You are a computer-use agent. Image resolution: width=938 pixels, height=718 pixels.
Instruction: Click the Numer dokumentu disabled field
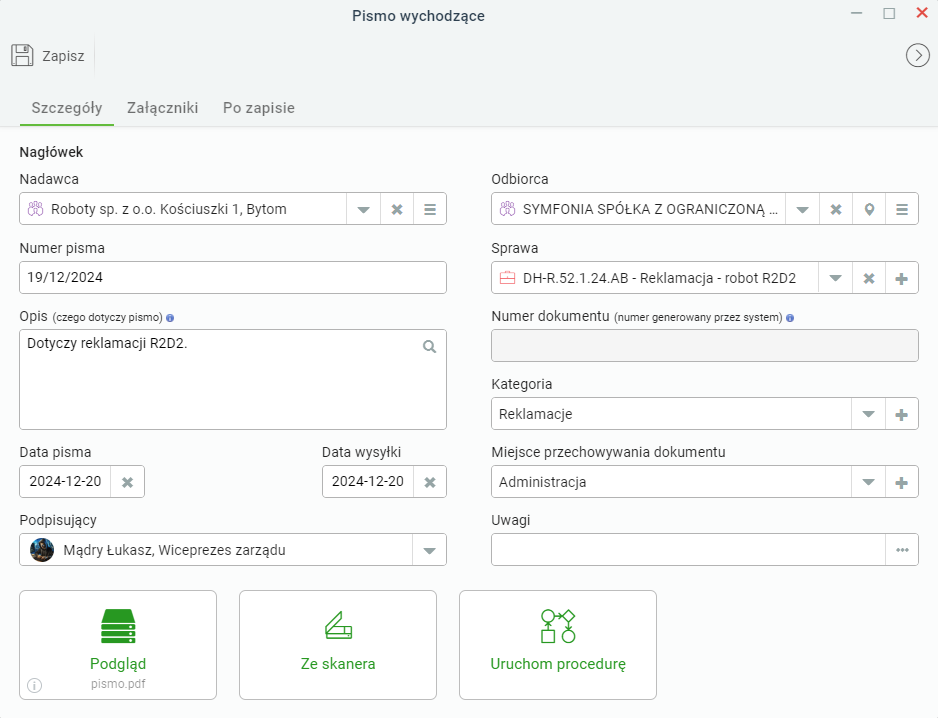[x=705, y=345]
